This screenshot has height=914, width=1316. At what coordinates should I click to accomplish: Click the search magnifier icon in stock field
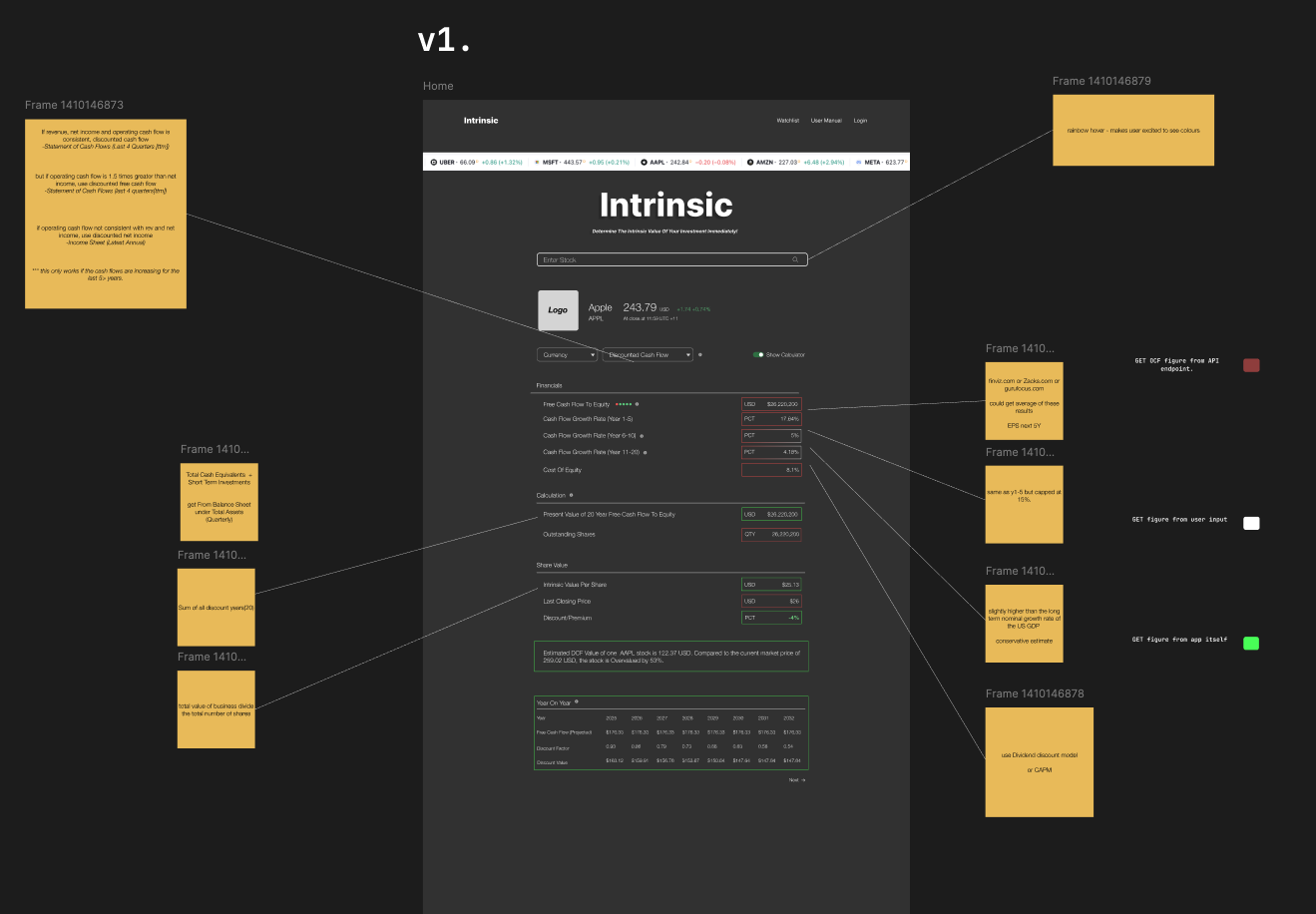(x=795, y=259)
